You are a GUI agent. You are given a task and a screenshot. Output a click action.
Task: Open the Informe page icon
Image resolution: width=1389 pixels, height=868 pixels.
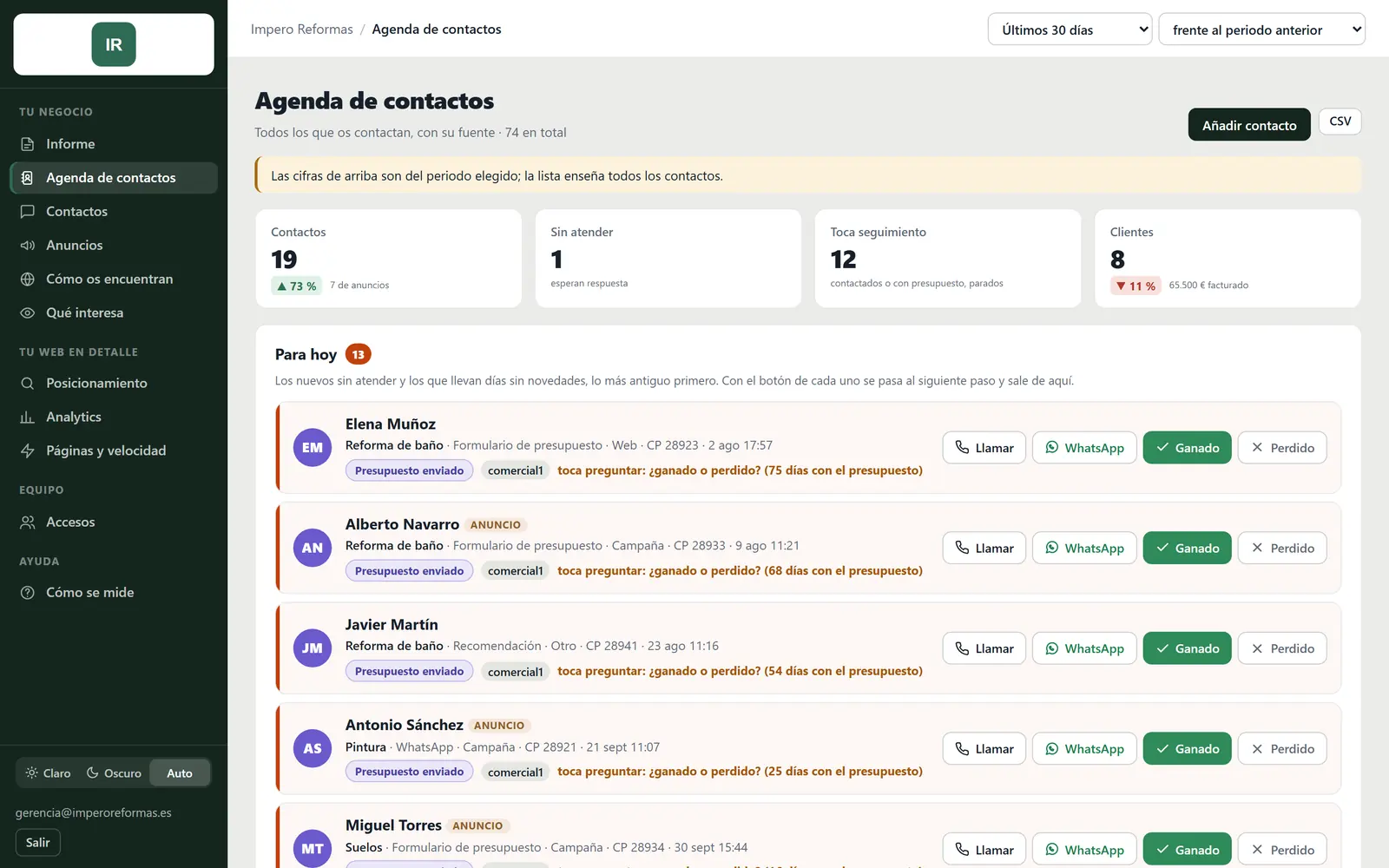28,144
